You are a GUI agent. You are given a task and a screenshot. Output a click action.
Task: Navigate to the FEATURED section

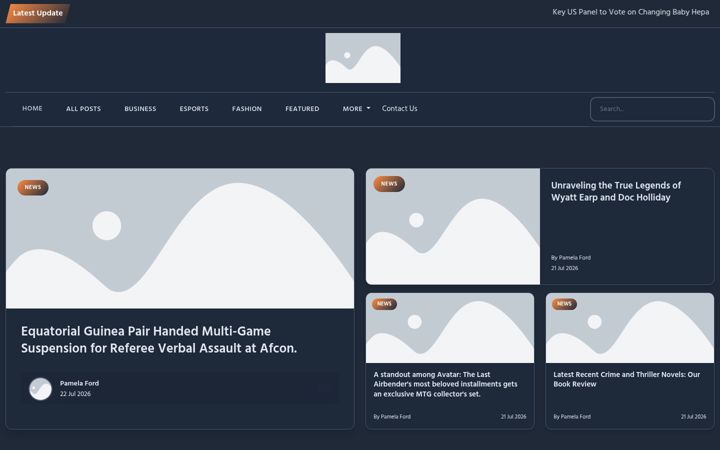click(302, 109)
